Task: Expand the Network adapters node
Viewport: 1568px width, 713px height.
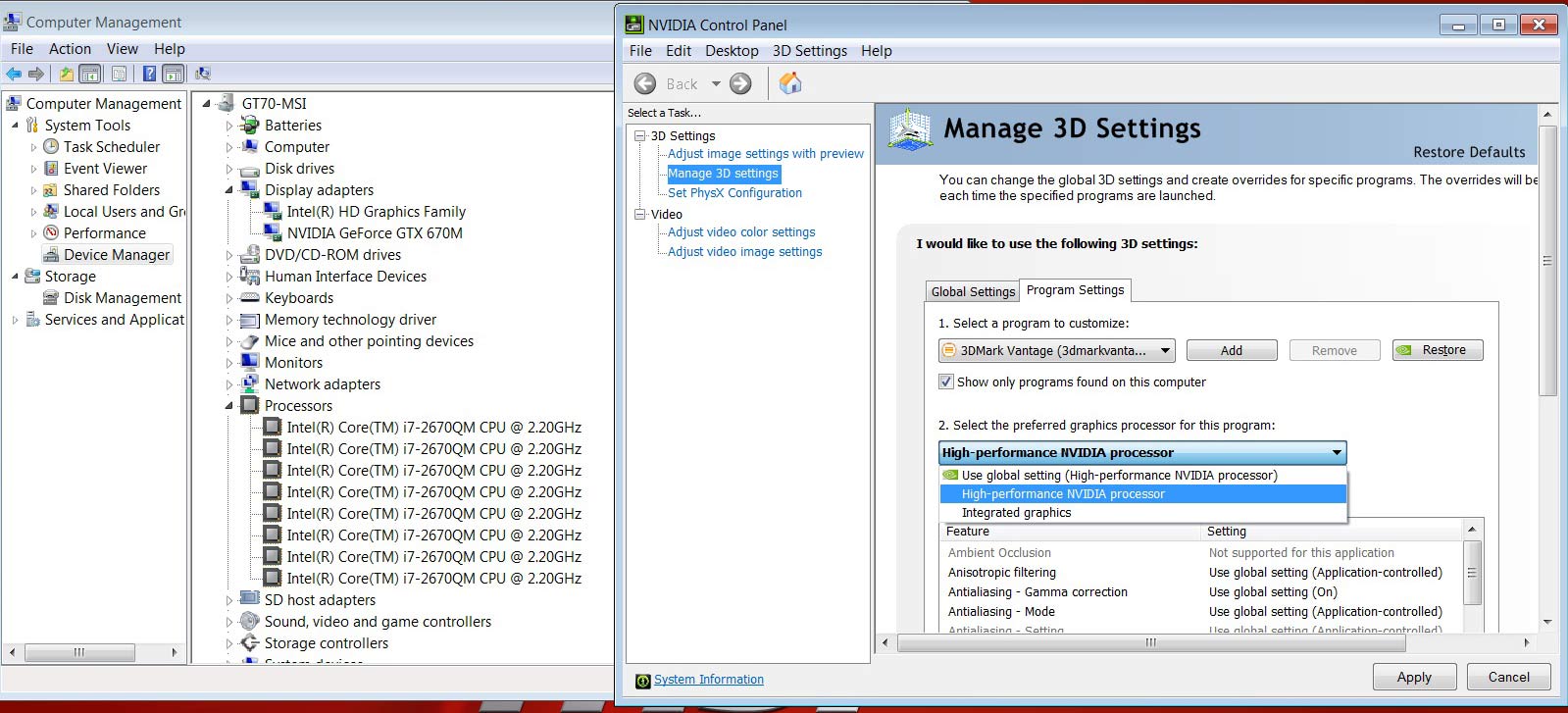Action: (x=229, y=384)
